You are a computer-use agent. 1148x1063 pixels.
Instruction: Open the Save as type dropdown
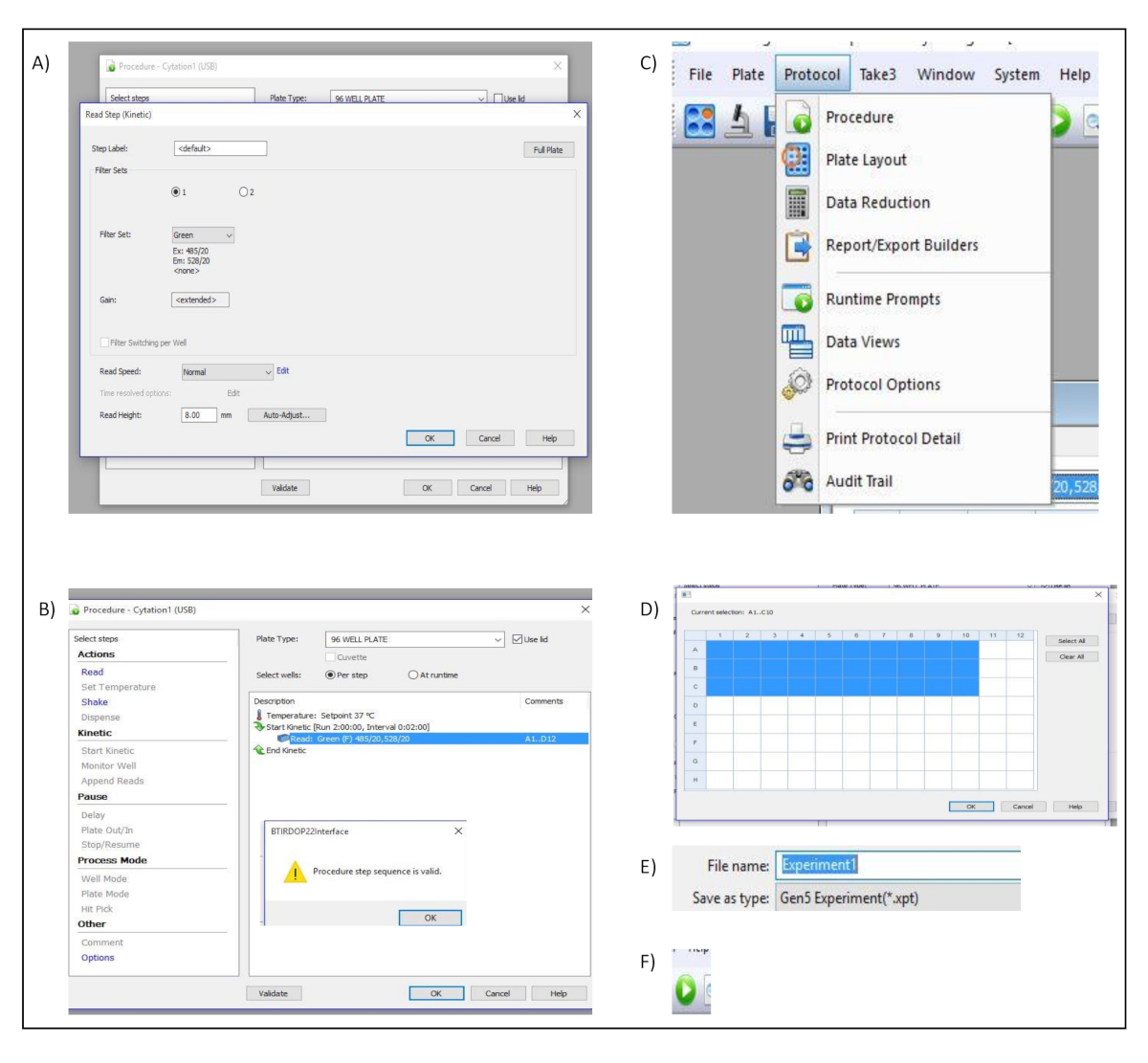[897, 897]
